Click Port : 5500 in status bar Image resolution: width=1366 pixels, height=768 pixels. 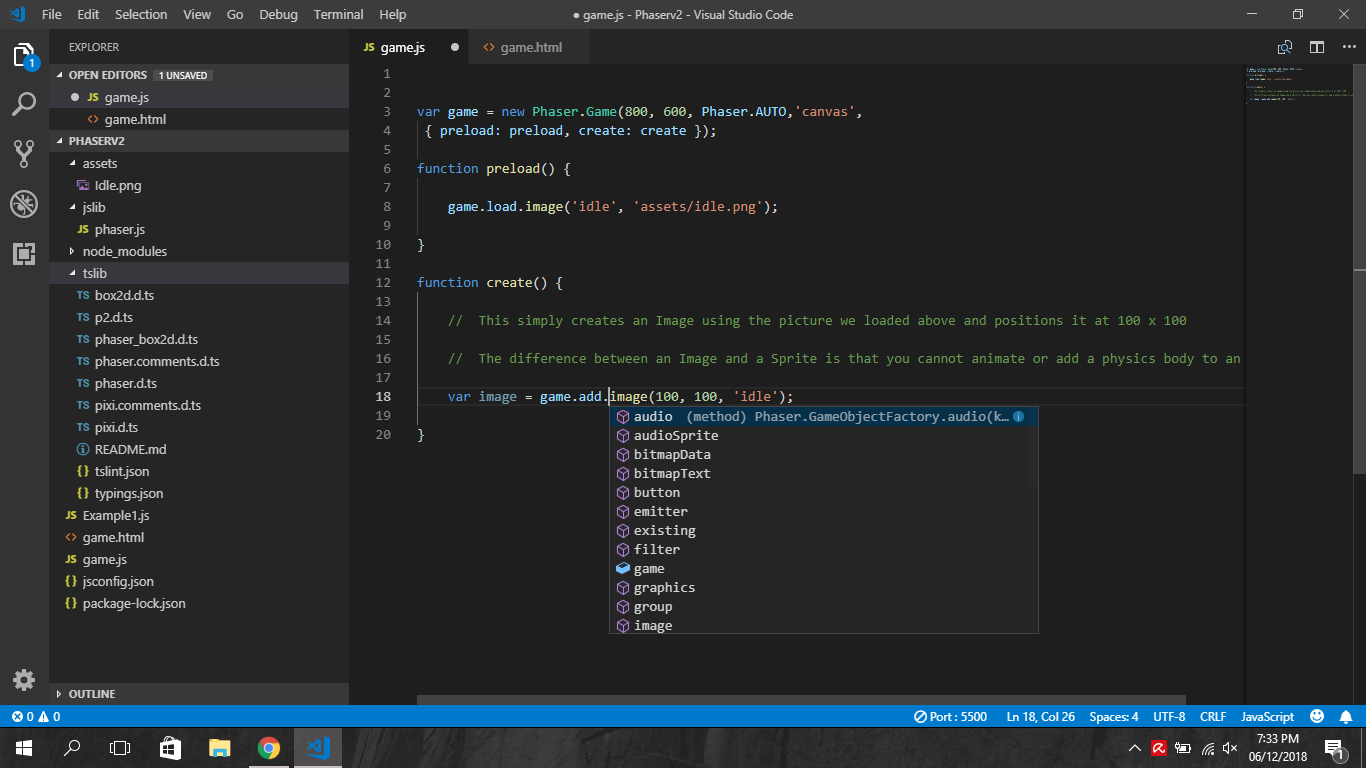tap(950, 717)
